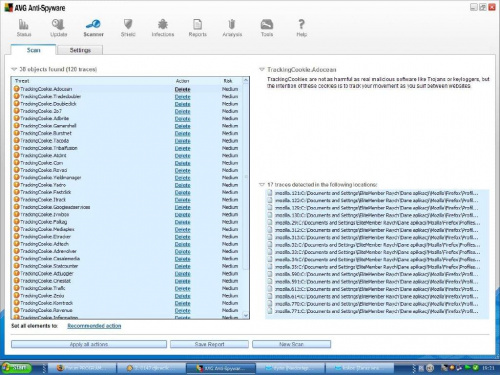Open the Status section icon
Viewport: 500px width, 375px height.
(24, 27)
